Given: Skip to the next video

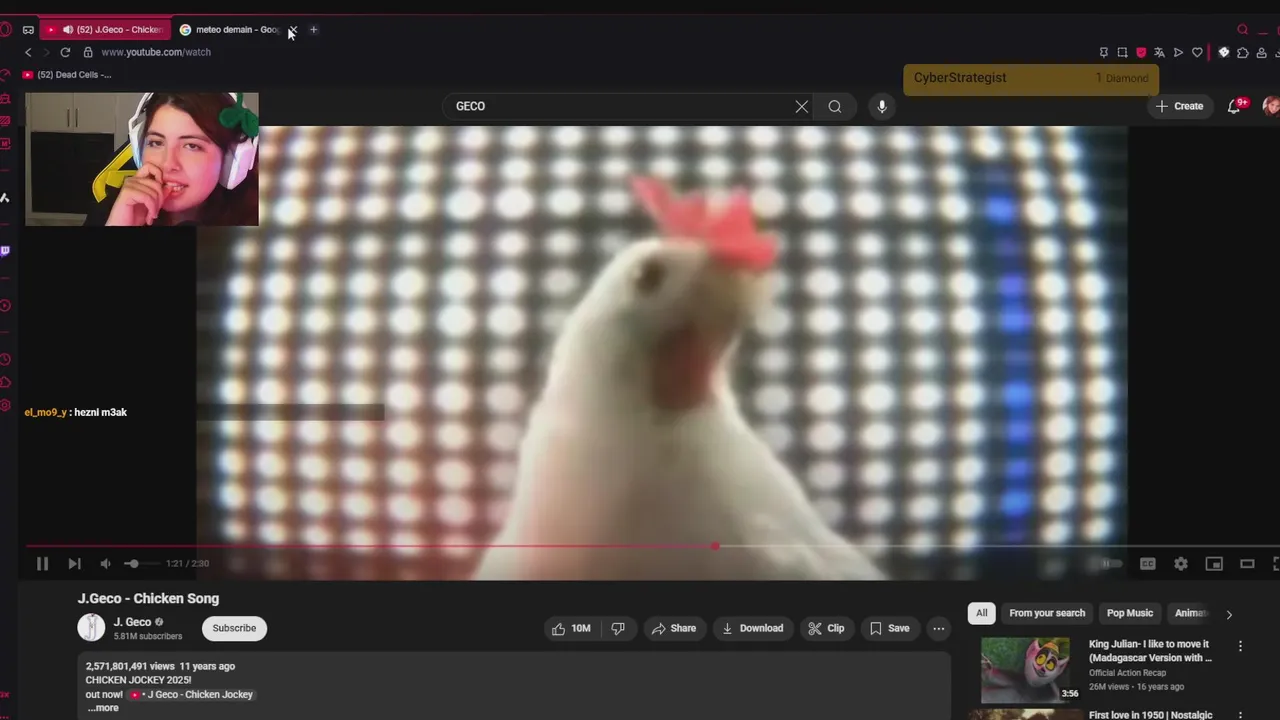Looking at the screenshot, I should point(74,564).
